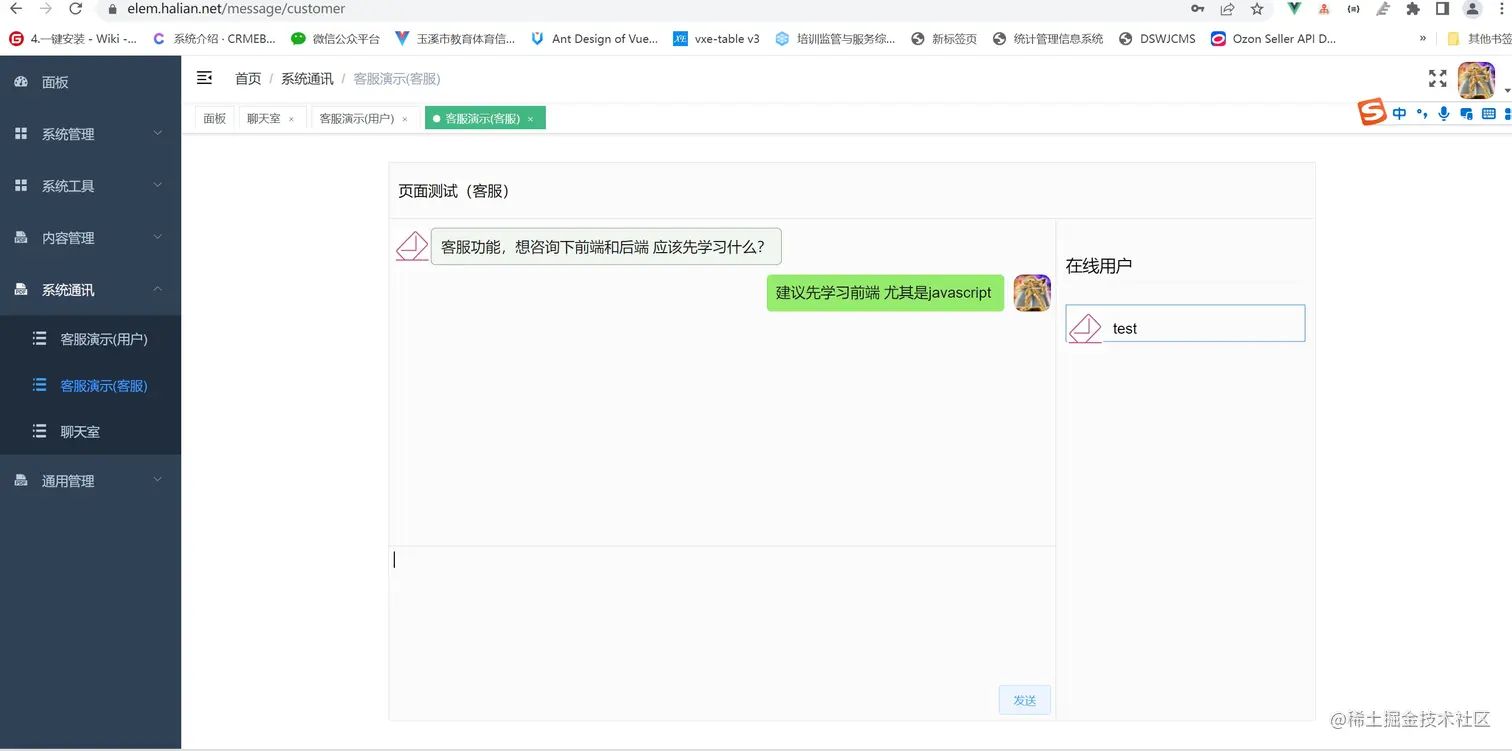Click the fullscreen expand icon near the avatar
The image size is (1512, 751).
[x=1438, y=77]
